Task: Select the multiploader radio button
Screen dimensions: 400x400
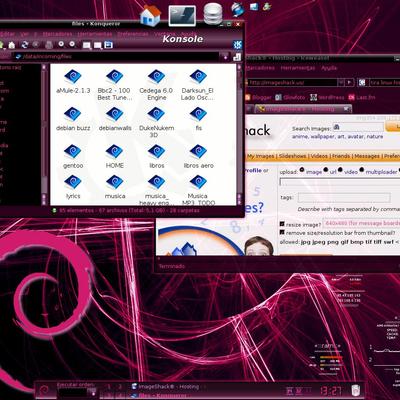Action: tap(362, 170)
